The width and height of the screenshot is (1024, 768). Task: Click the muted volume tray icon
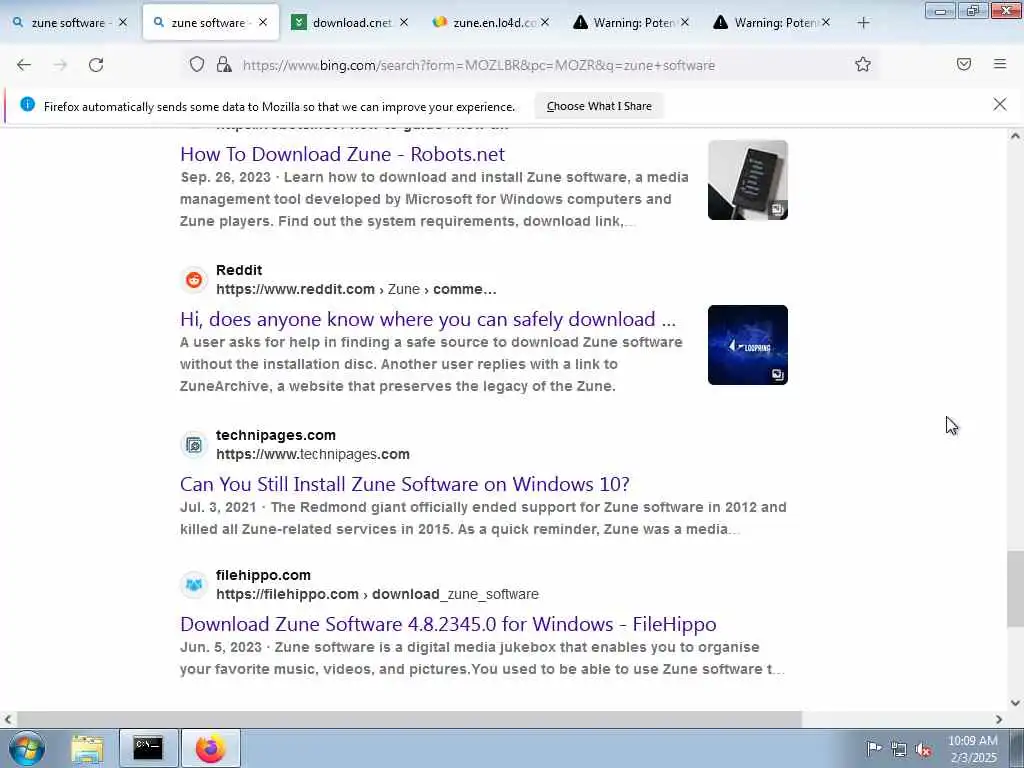click(x=923, y=749)
